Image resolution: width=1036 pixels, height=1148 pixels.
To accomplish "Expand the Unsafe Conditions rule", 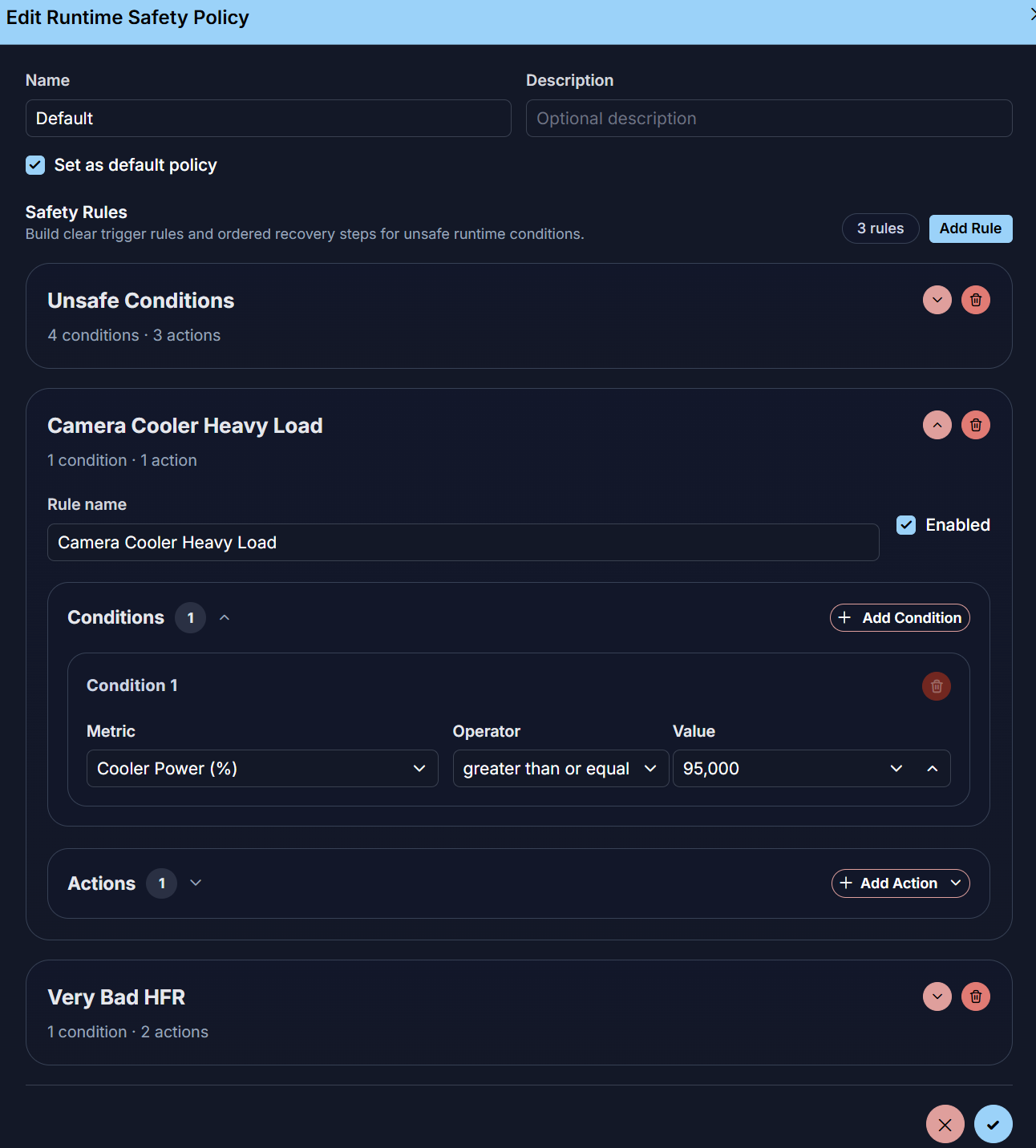I will [x=937, y=300].
